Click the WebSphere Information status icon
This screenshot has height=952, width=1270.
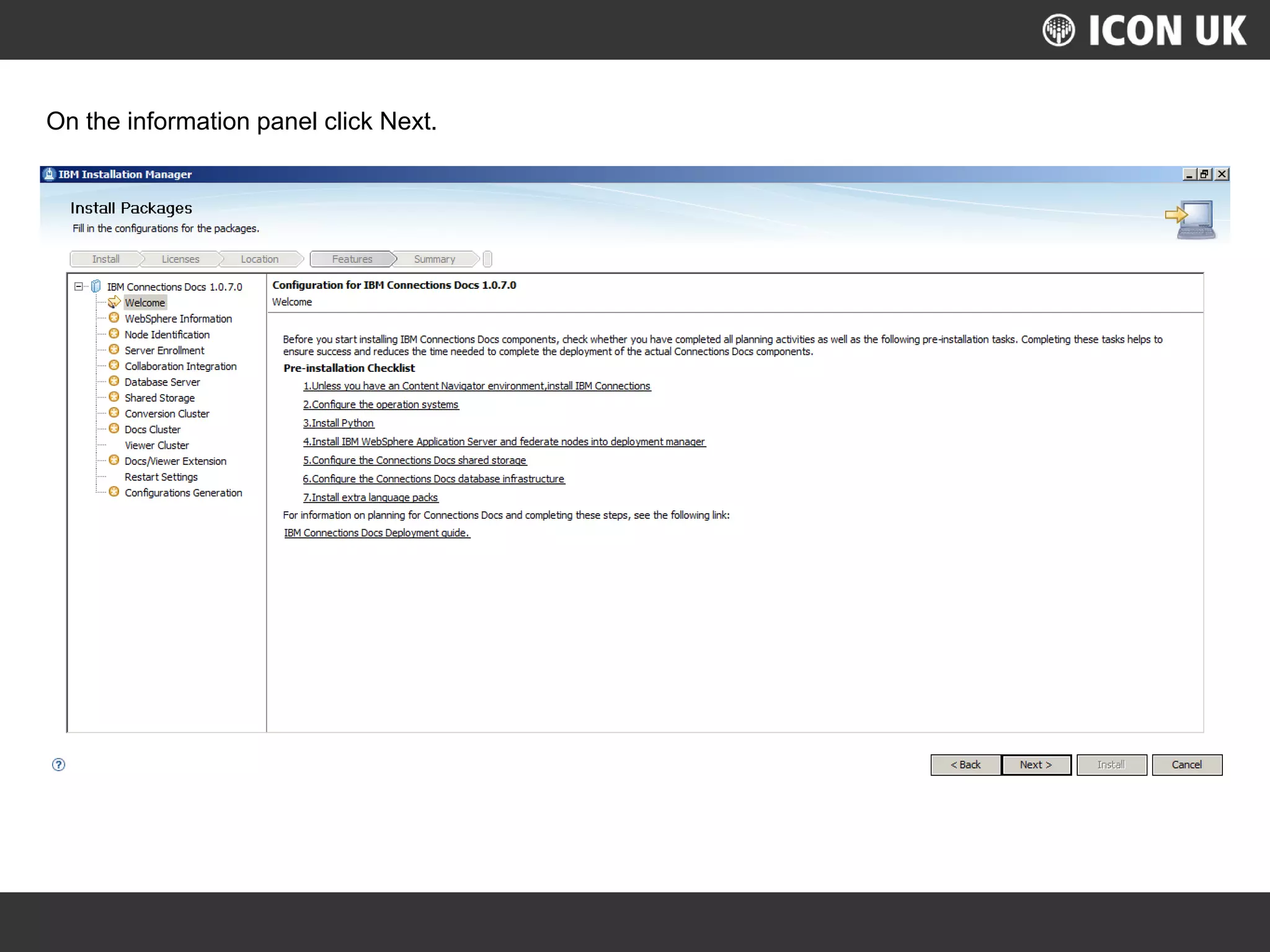click(x=114, y=318)
